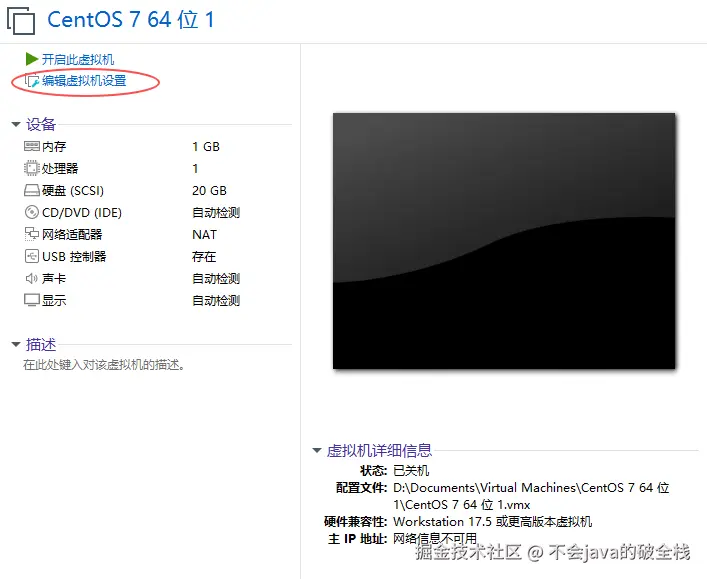This screenshot has width=707, height=579.
Task: Select the 内存 device row label
Action: tap(54, 147)
